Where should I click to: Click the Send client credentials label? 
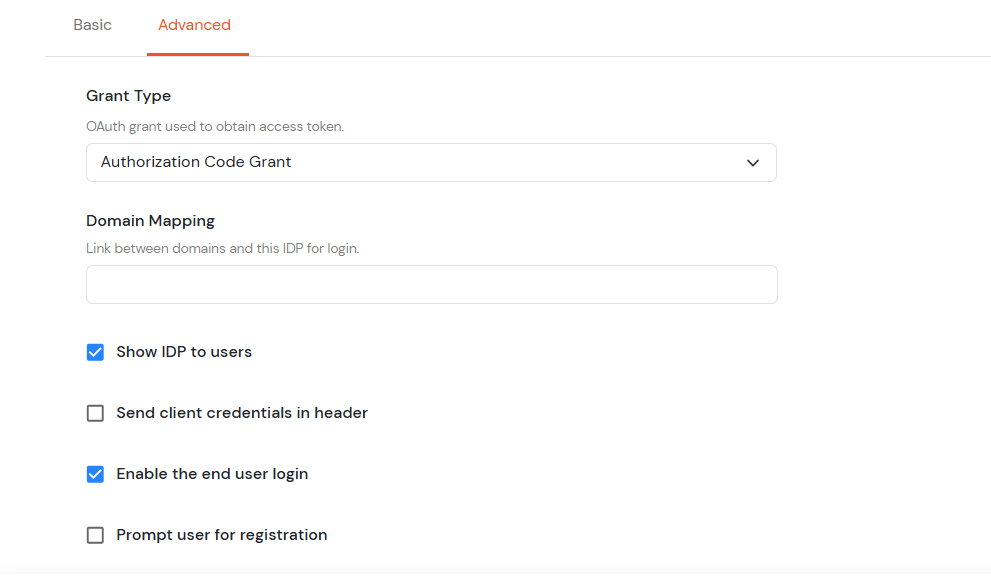click(242, 412)
